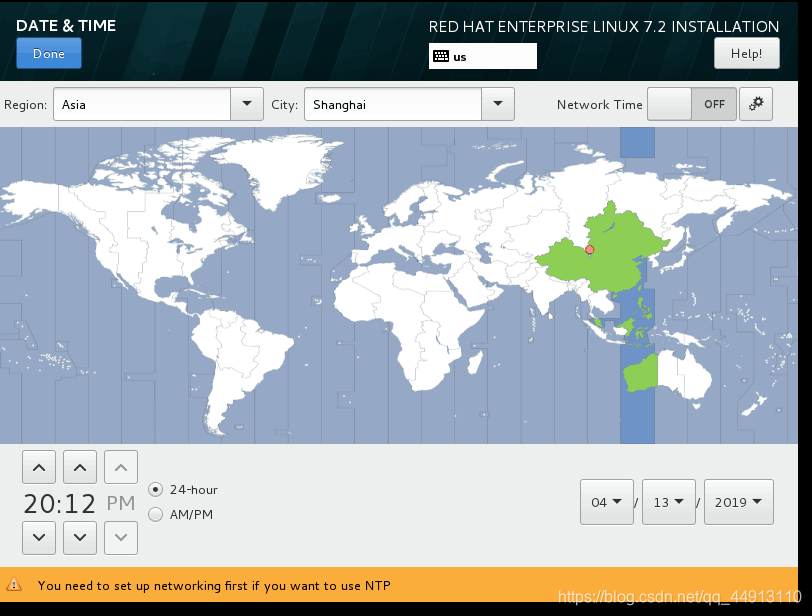The image size is (812, 616).
Task: Click the Done button
Action: [49, 53]
